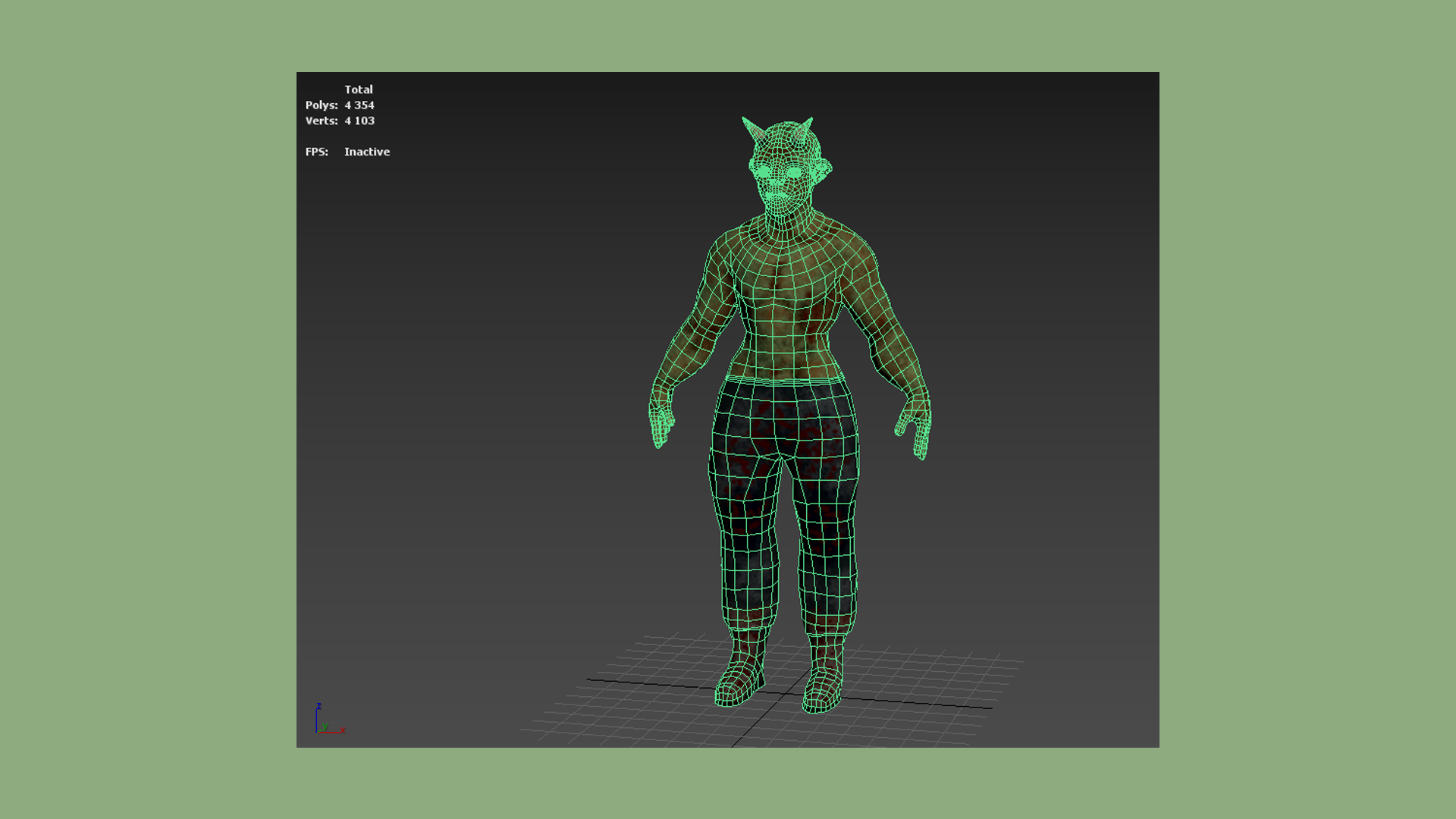
Task: Click the blue Z axis label on the gizmo
Action: [318, 706]
